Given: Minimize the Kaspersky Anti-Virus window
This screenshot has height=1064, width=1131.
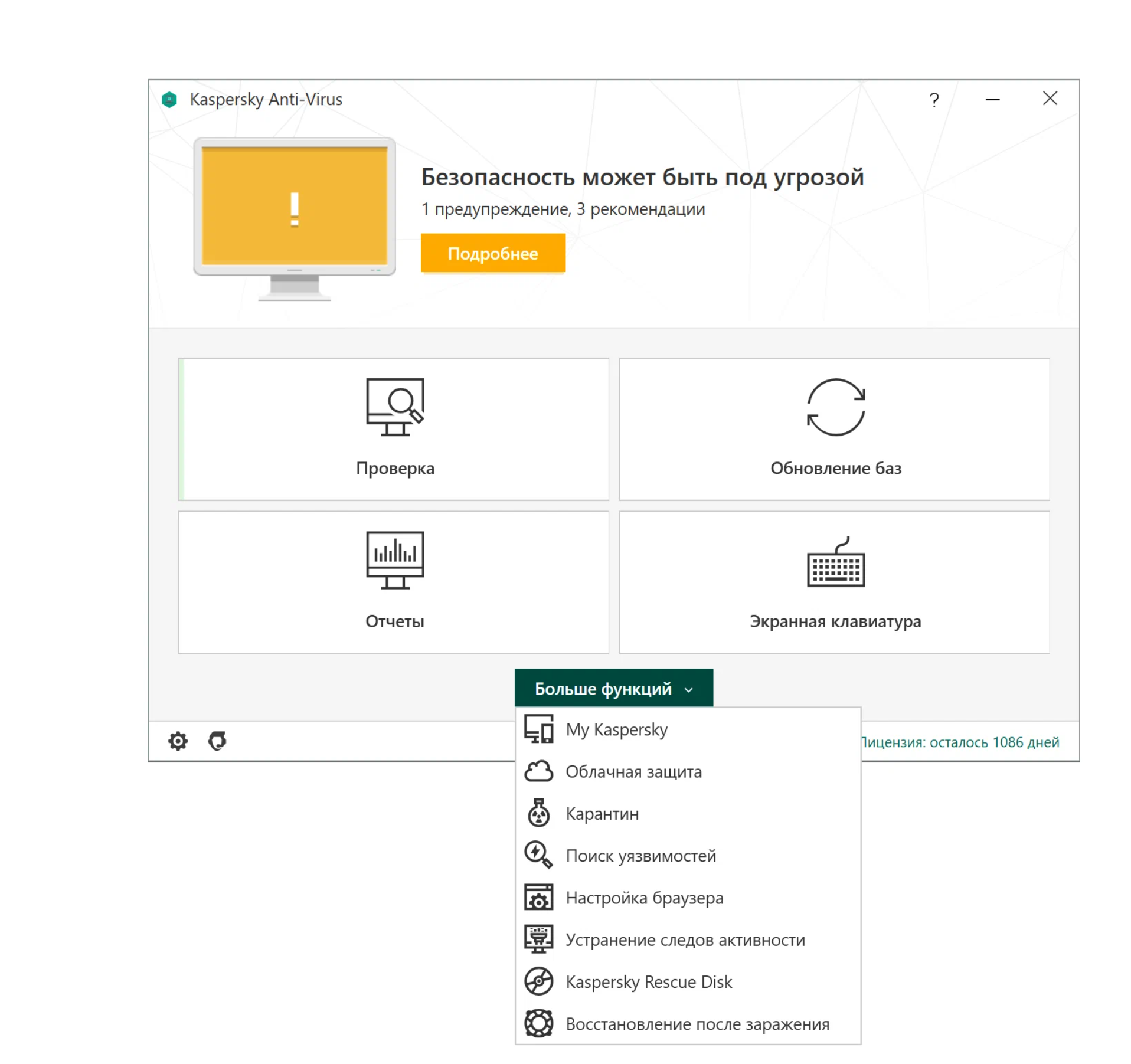Looking at the screenshot, I should [992, 99].
